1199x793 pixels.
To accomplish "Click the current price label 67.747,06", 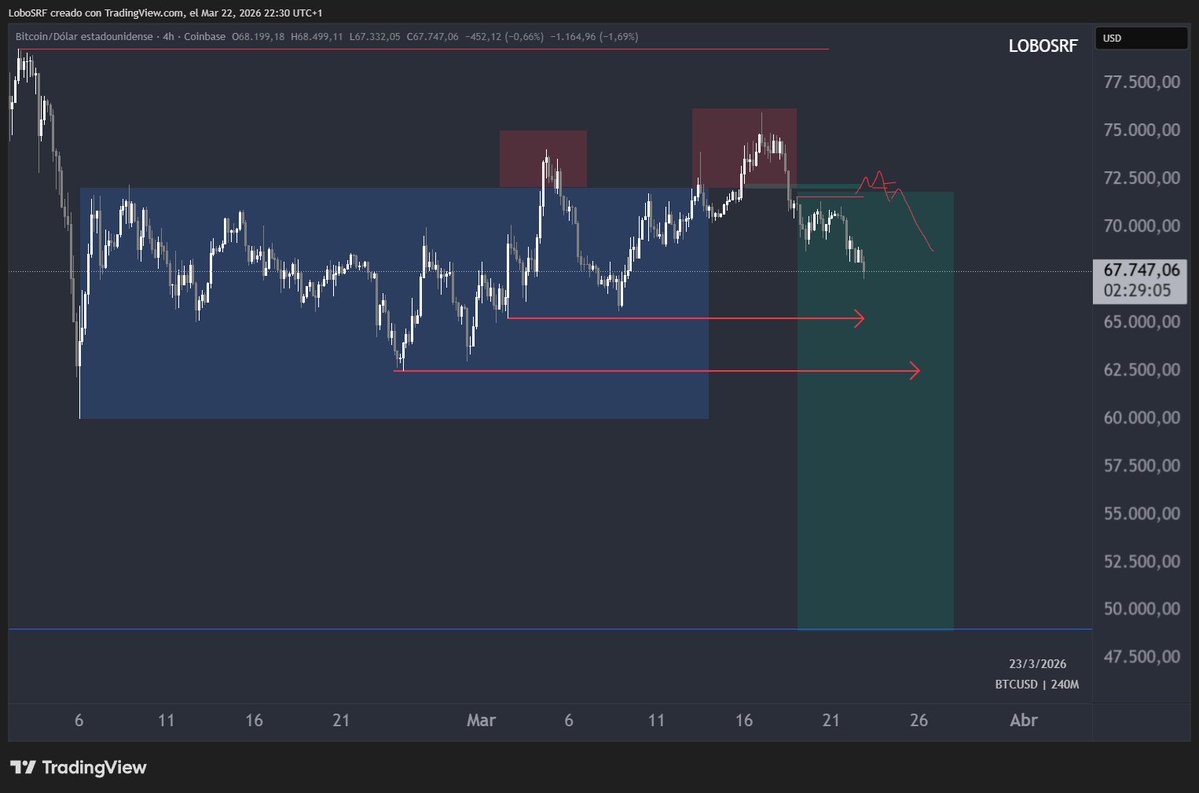I will 1141,270.
